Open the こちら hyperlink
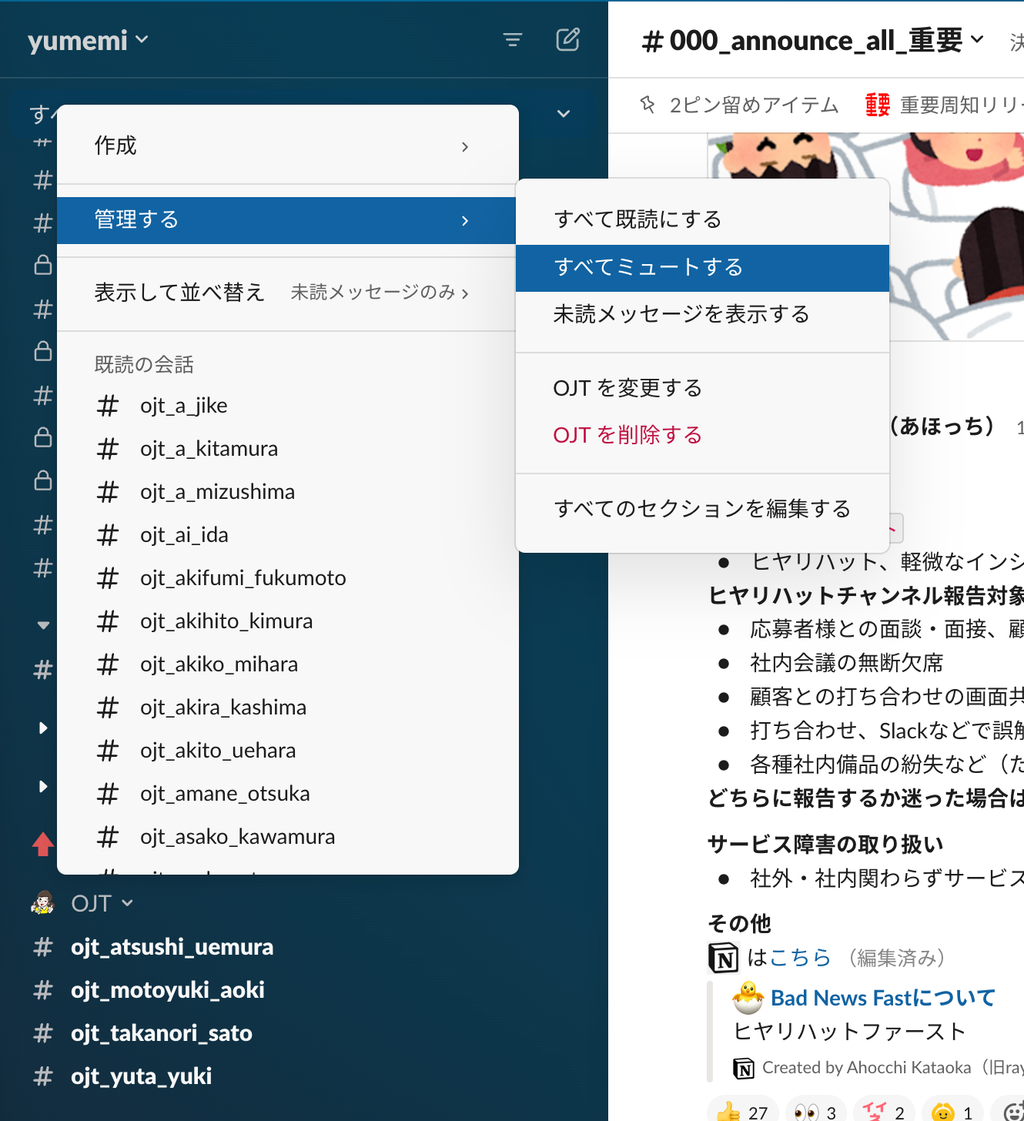Image resolution: width=1024 pixels, height=1121 pixels. click(800, 957)
